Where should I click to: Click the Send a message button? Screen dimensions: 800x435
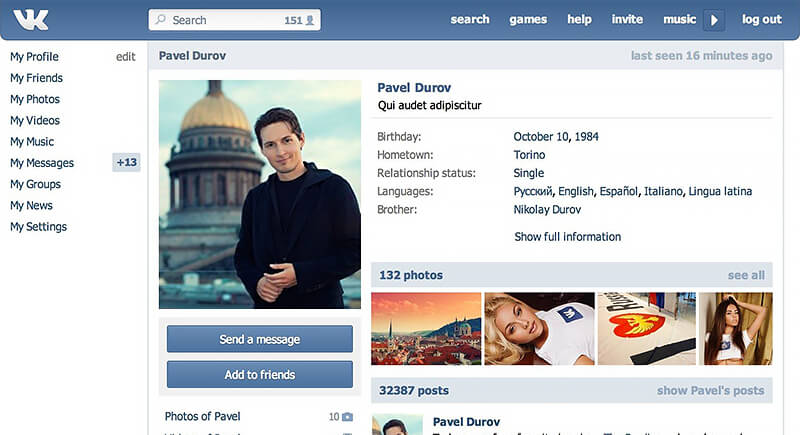pyautogui.click(x=260, y=339)
